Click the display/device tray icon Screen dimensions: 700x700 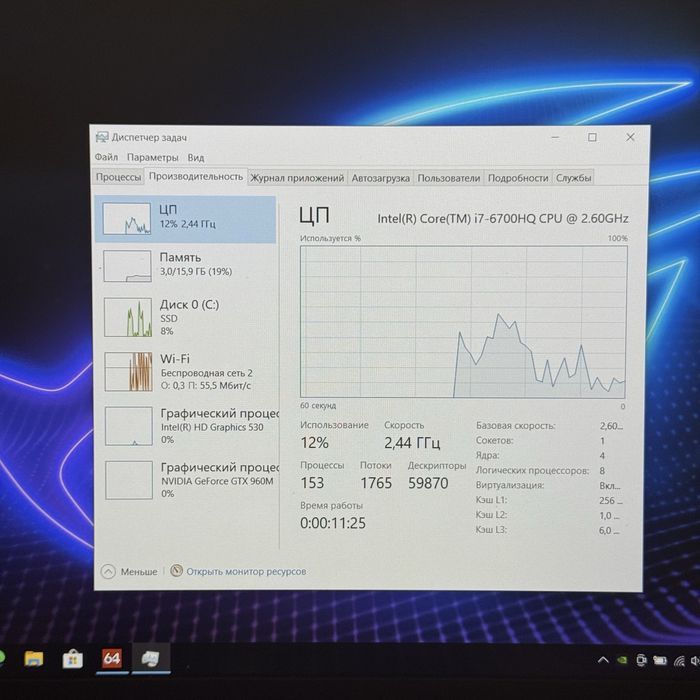641,660
